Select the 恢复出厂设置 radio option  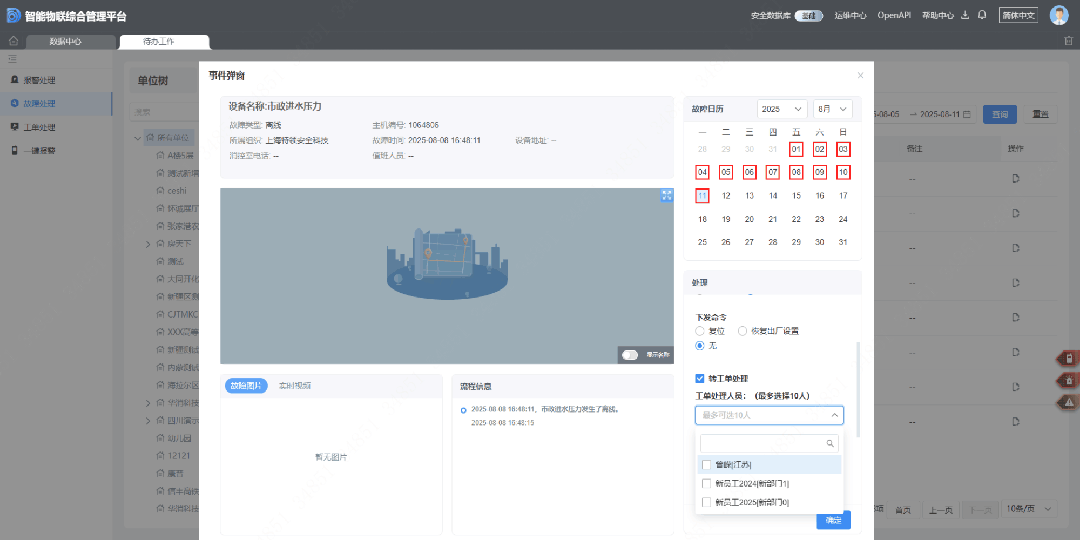pyautogui.click(x=742, y=331)
